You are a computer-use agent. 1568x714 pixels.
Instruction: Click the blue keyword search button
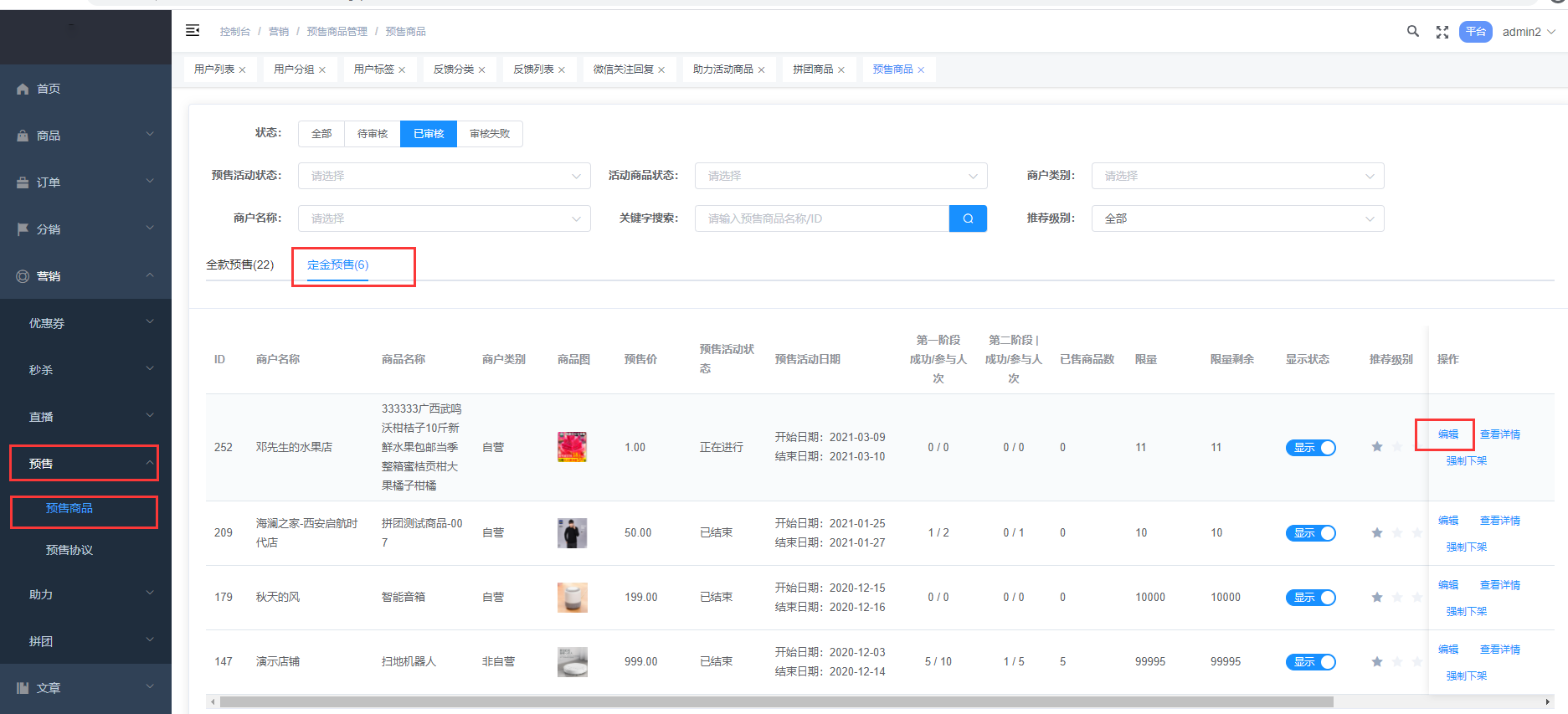[x=968, y=218]
